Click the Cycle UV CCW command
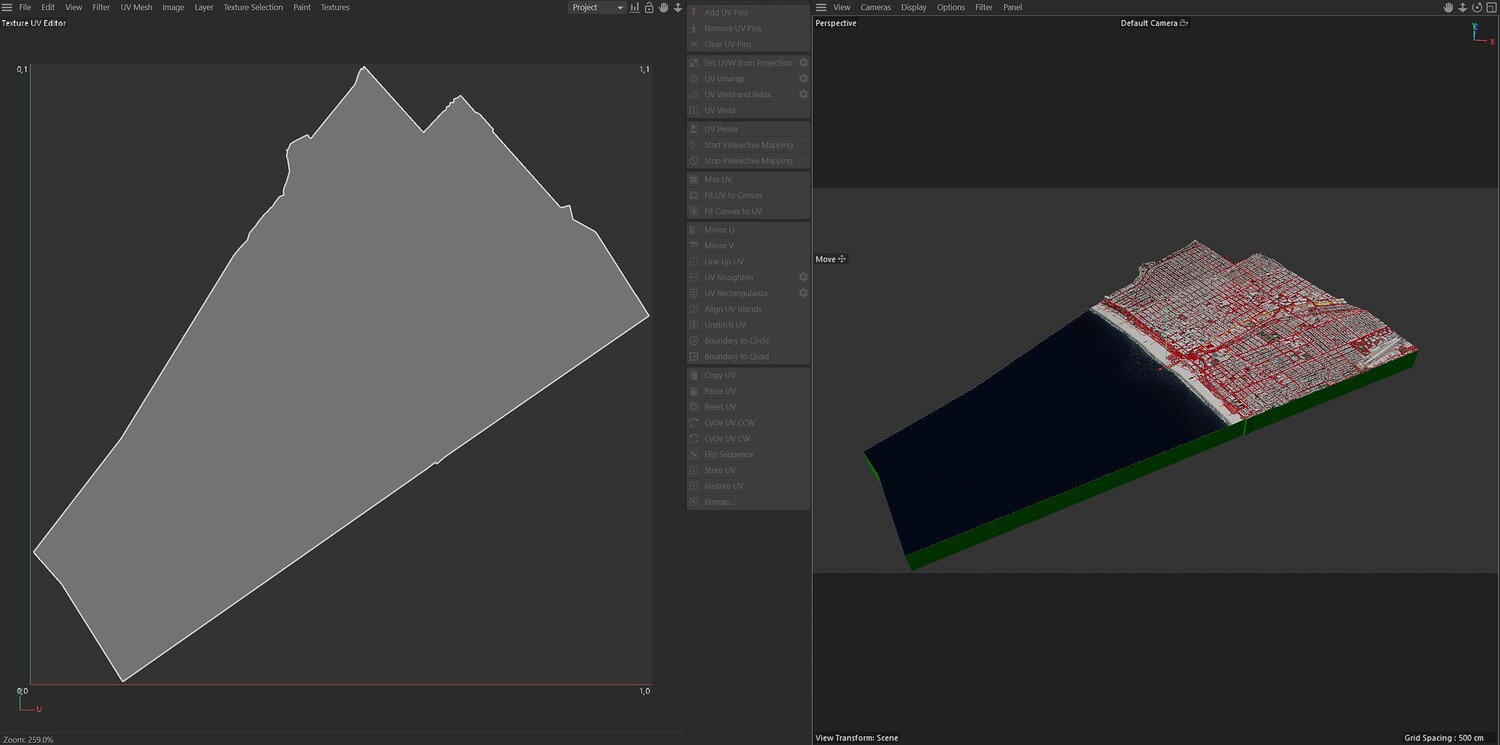This screenshot has width=1500, height=745. click(748, 423)
